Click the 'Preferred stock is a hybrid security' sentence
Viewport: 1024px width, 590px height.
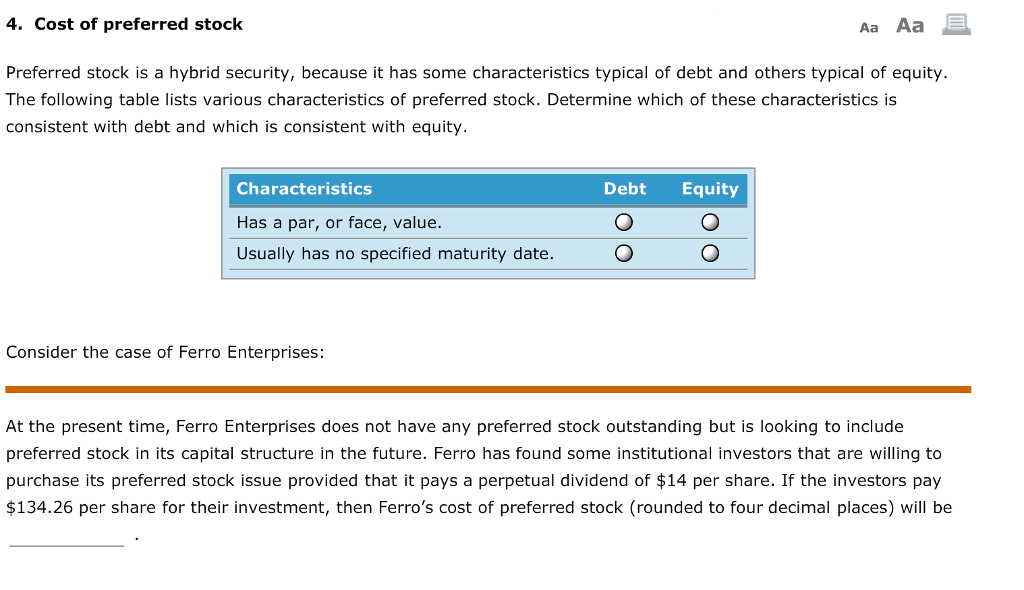click(150, 73)
